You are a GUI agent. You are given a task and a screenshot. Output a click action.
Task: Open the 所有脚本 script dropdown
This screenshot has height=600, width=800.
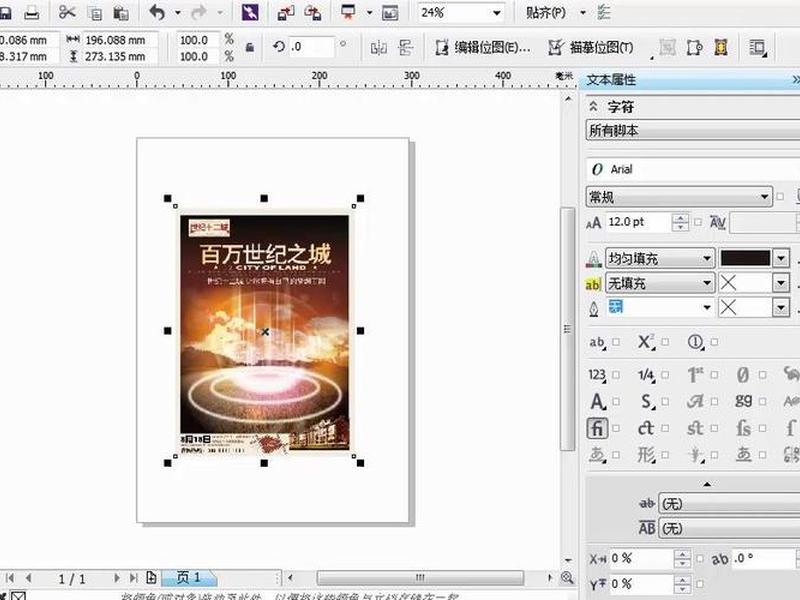(693, 131)
